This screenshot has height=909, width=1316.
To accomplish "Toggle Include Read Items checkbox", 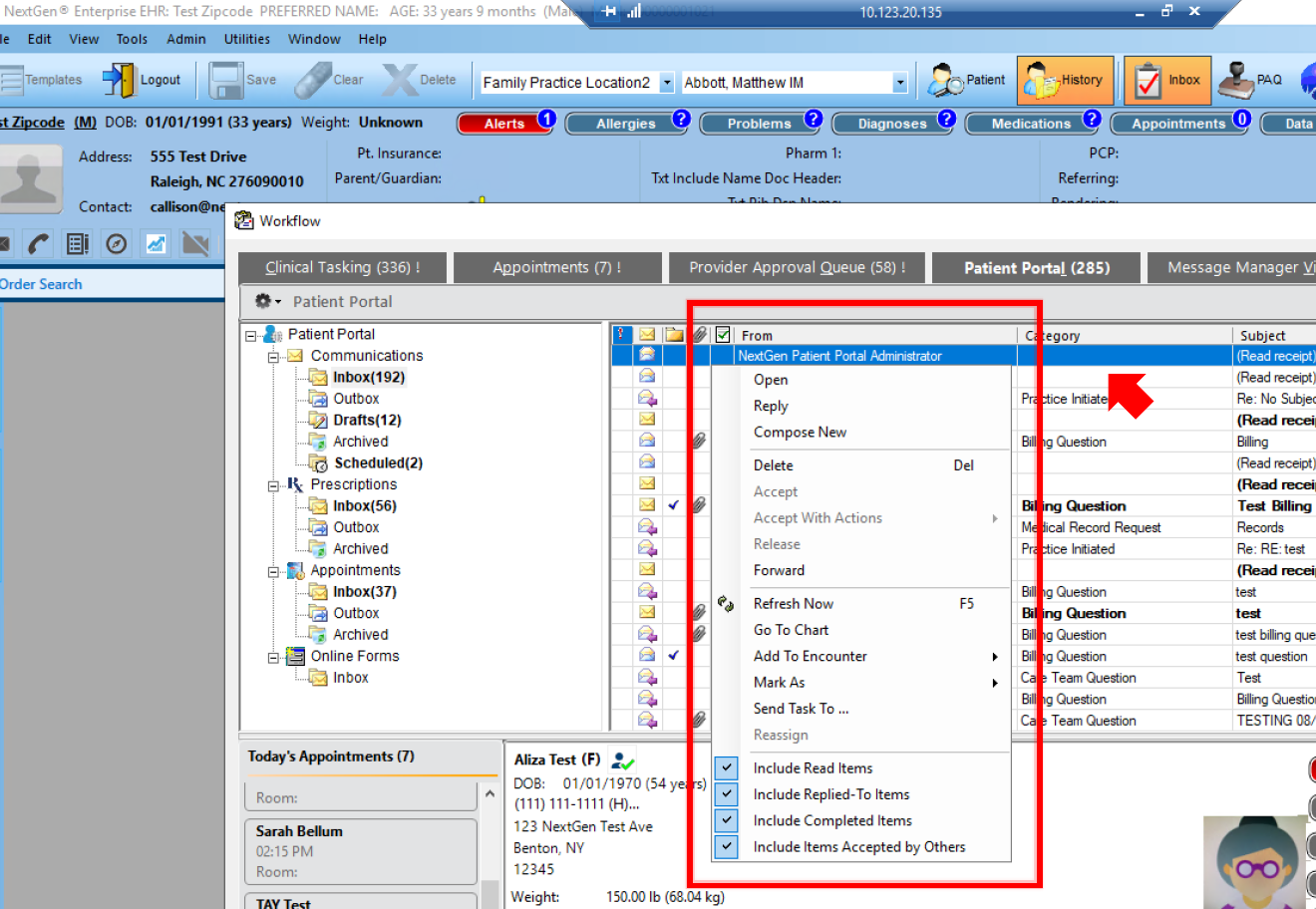I will pyautogui.click(x=727, y=768).
